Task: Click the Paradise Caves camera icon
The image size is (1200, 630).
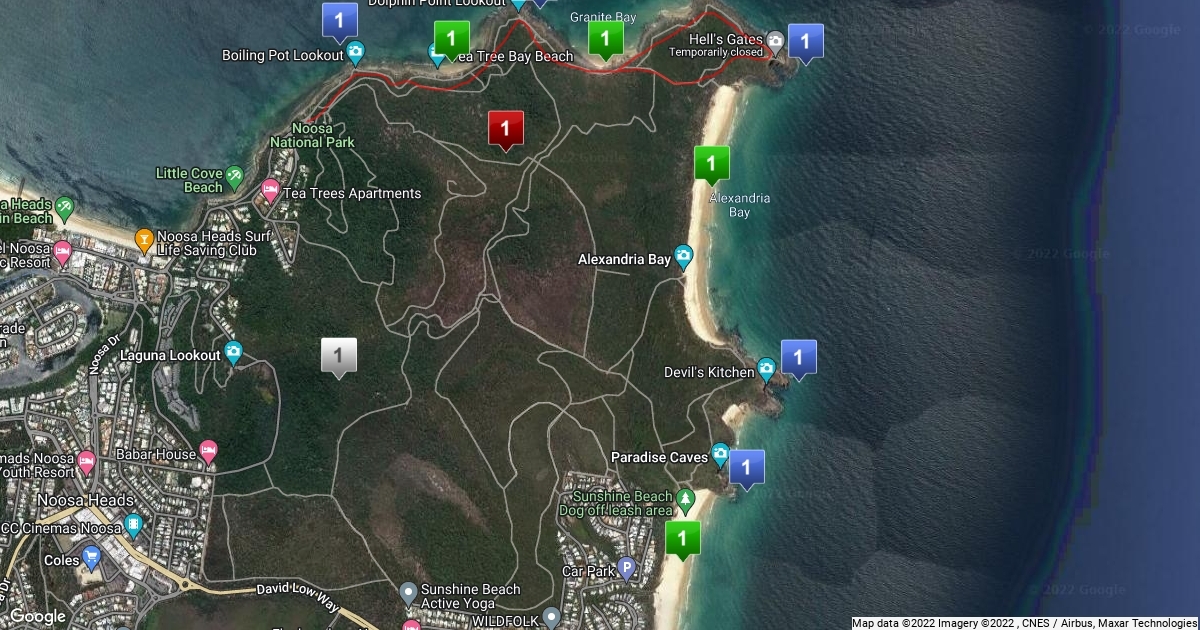Action: click(720, 454)
